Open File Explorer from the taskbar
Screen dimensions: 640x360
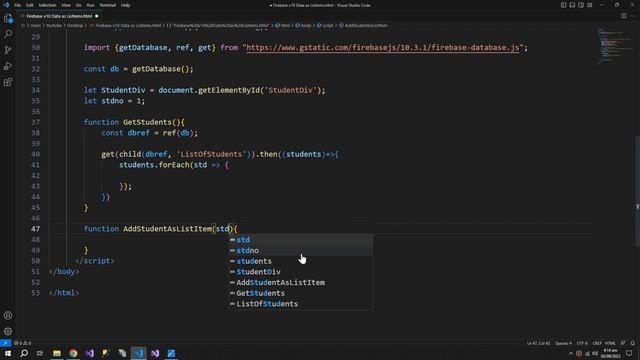tap(57, 353)
